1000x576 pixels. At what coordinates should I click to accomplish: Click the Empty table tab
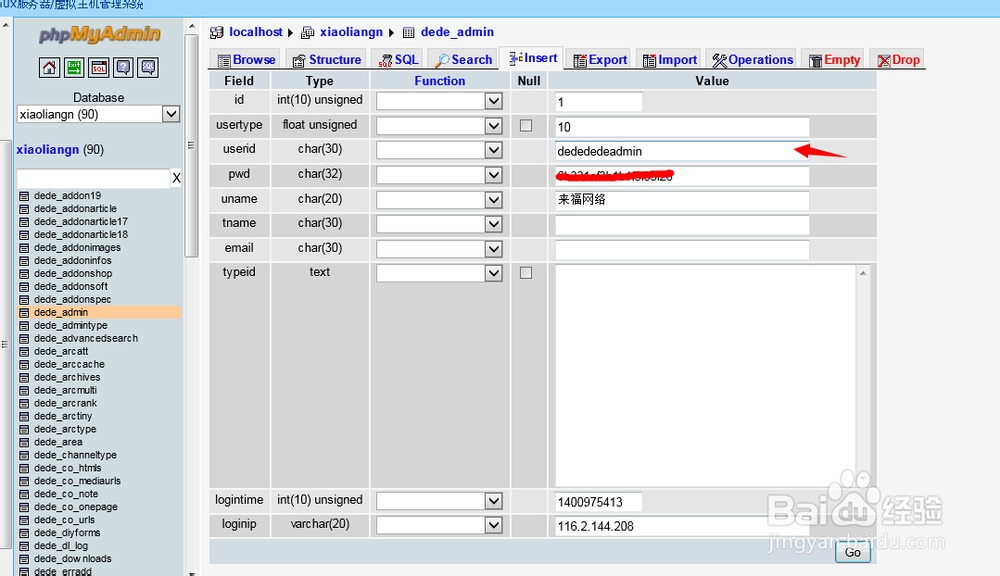(834, 60)
